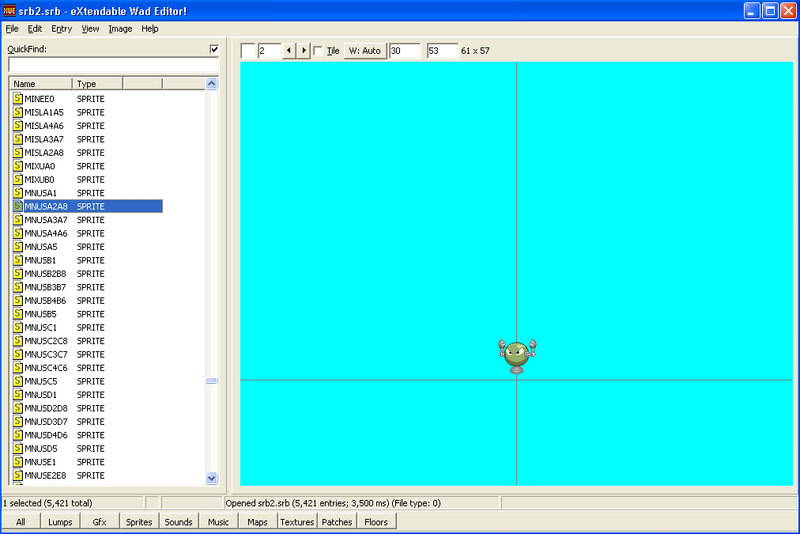
Task: Click the MNUSE1 entry icon
Action: point(18,462)
